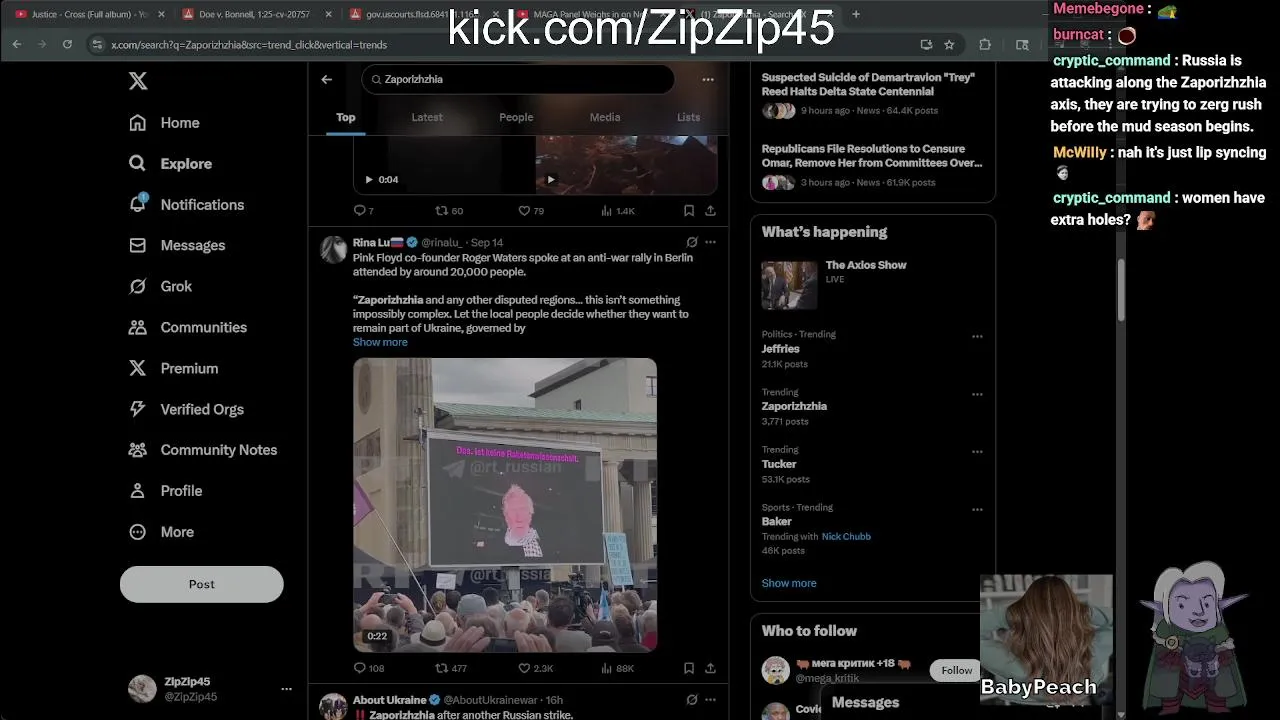The width and height of the screenshot is (1280, 720).
Task: Open Verified Orgs in sidebar
Action: [x=186, y=409]
